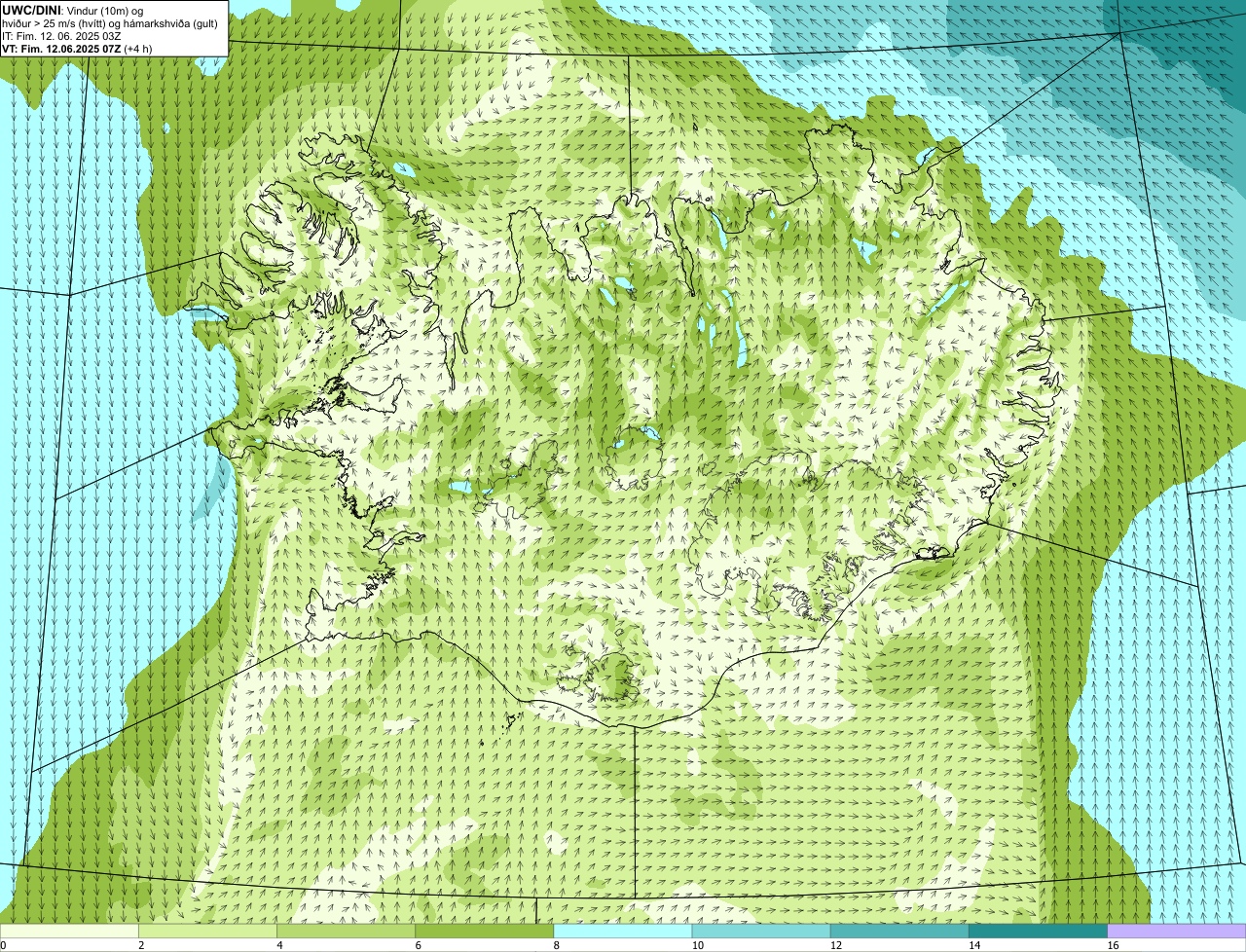Click the 8–10 m/s light cyan legend swatch

tap(623, 932)
